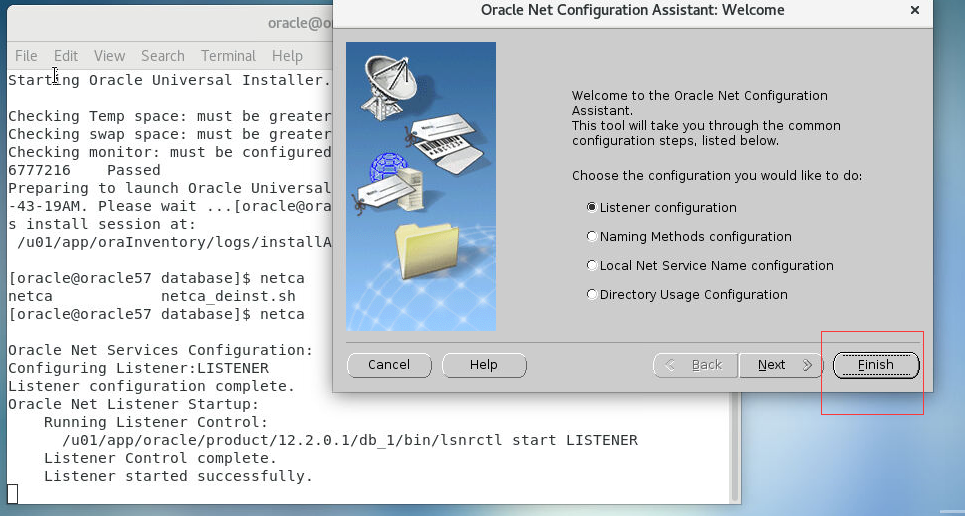Click the Back button
The height and width of the screenshot is (516, 965).
click(x=695, y=365)
